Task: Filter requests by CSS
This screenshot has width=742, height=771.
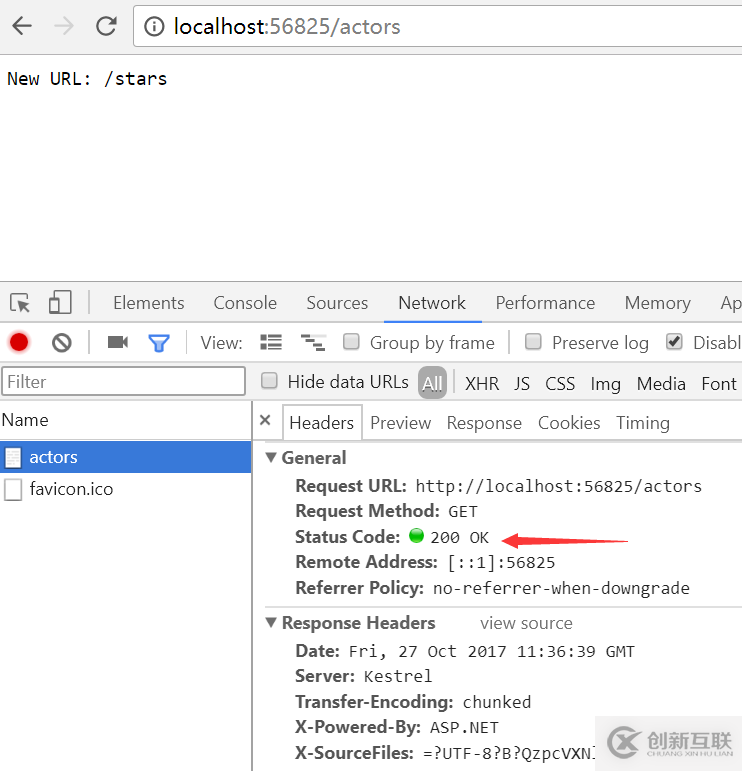Action: [560, 384]
